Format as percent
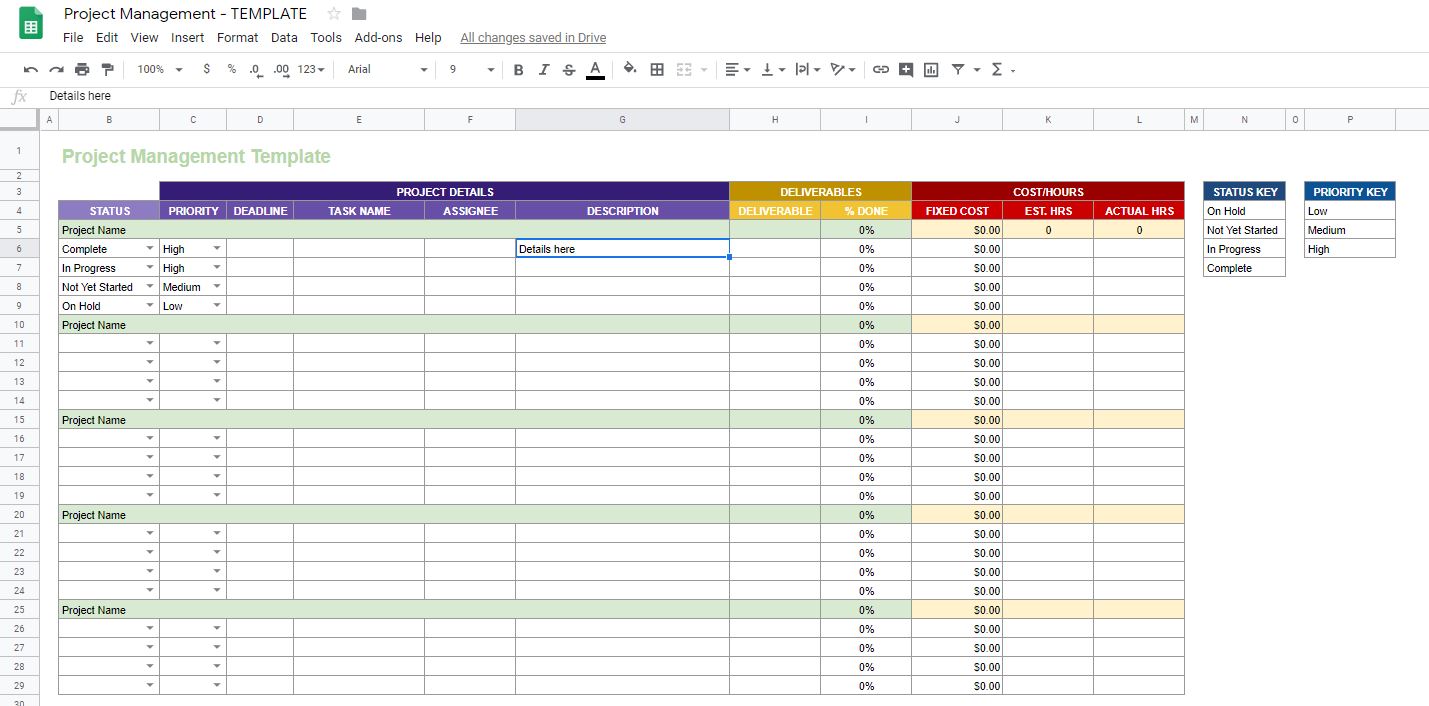Viewport: 1429px width, 706px height. point(231,69)
